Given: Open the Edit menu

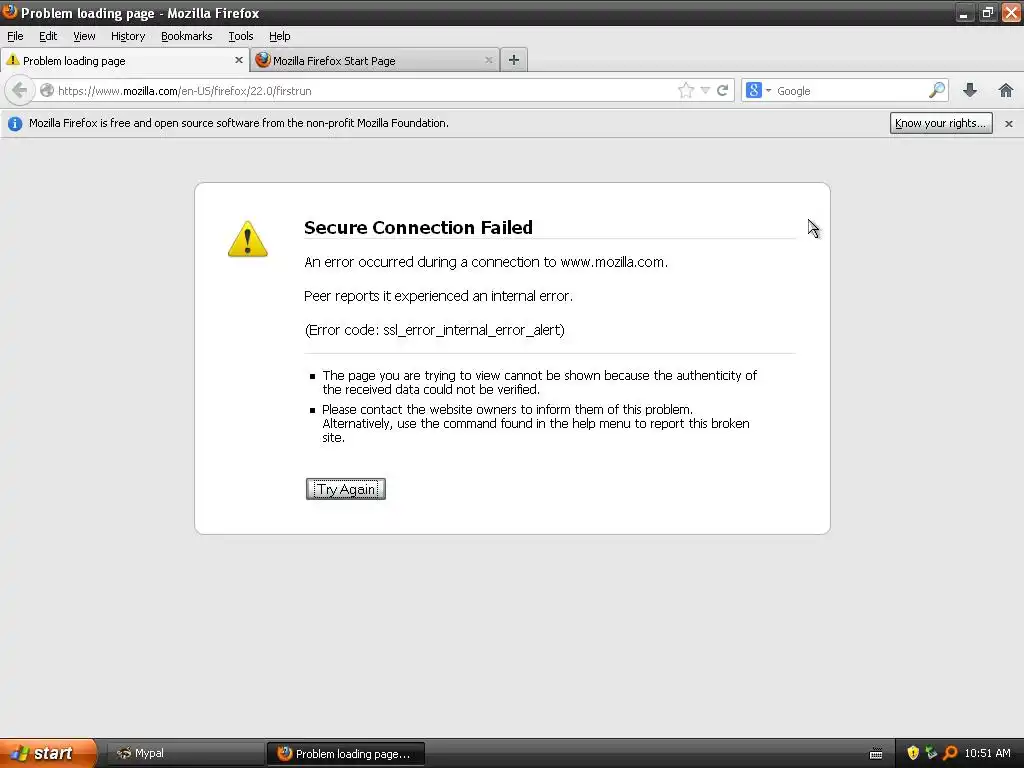Looking at the screenshot, I should pos(48,36).
